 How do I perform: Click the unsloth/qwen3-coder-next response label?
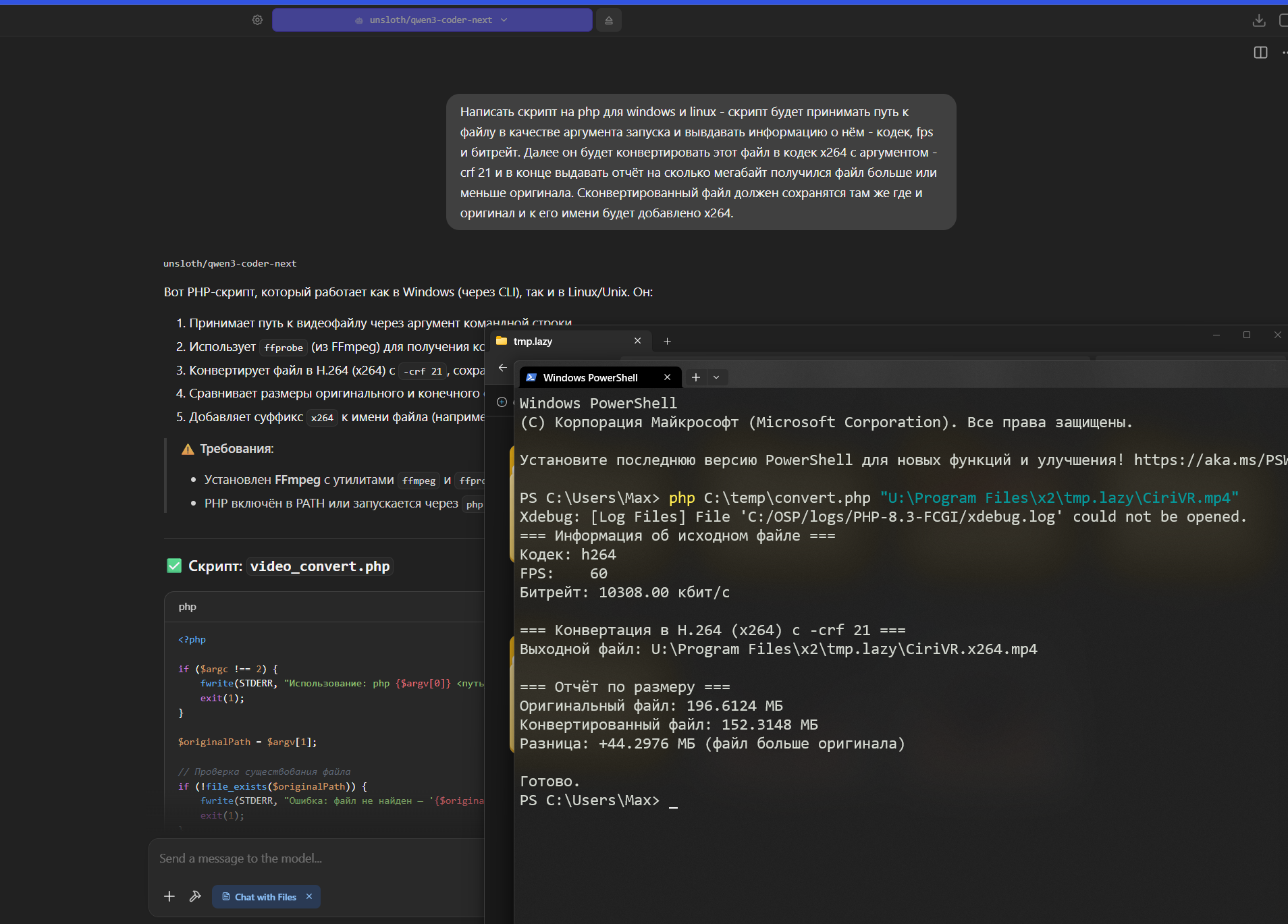(230, 263)
